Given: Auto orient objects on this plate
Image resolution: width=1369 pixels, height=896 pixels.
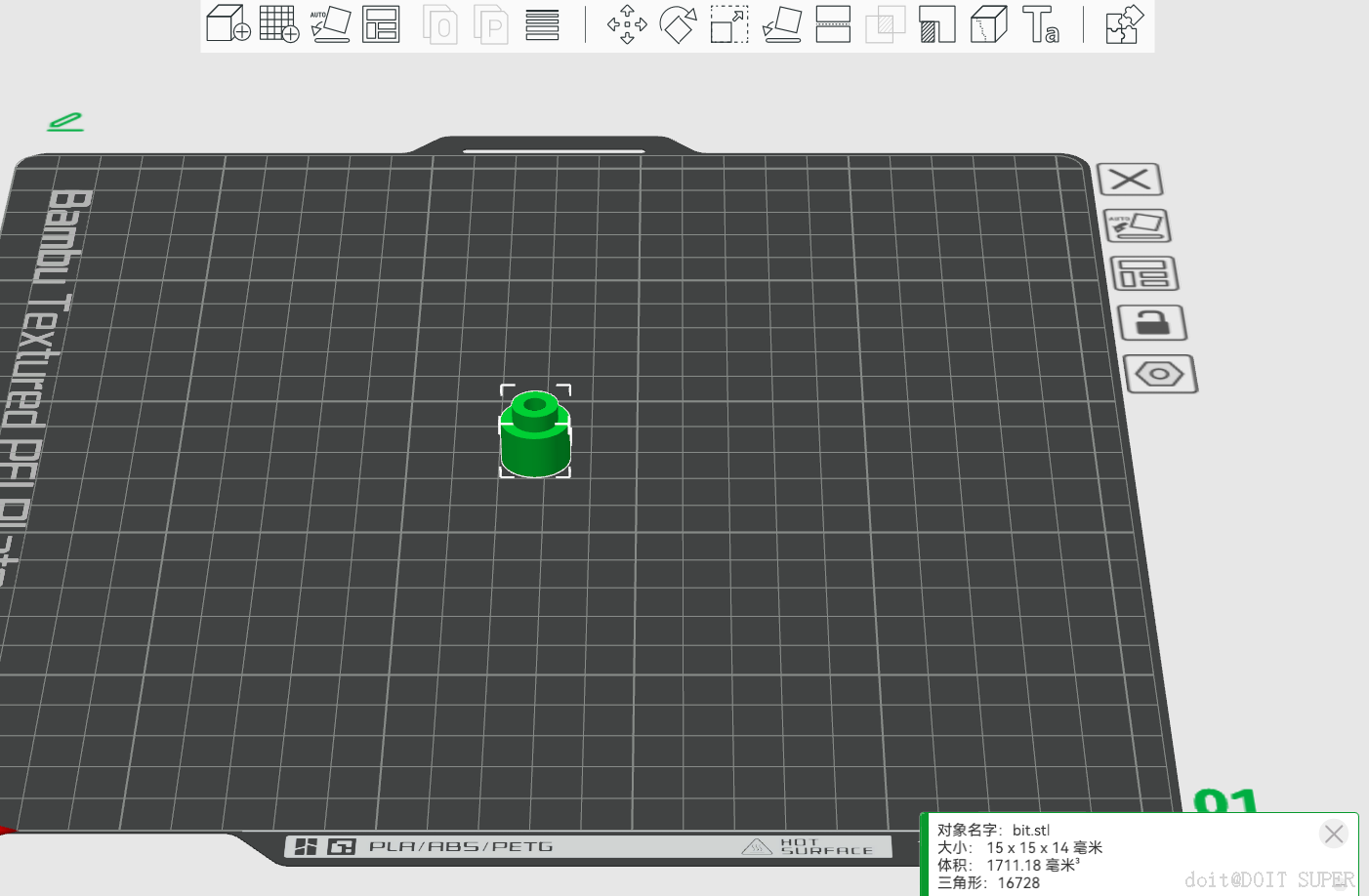Looking at the screenshot, I should [1137, 225].
